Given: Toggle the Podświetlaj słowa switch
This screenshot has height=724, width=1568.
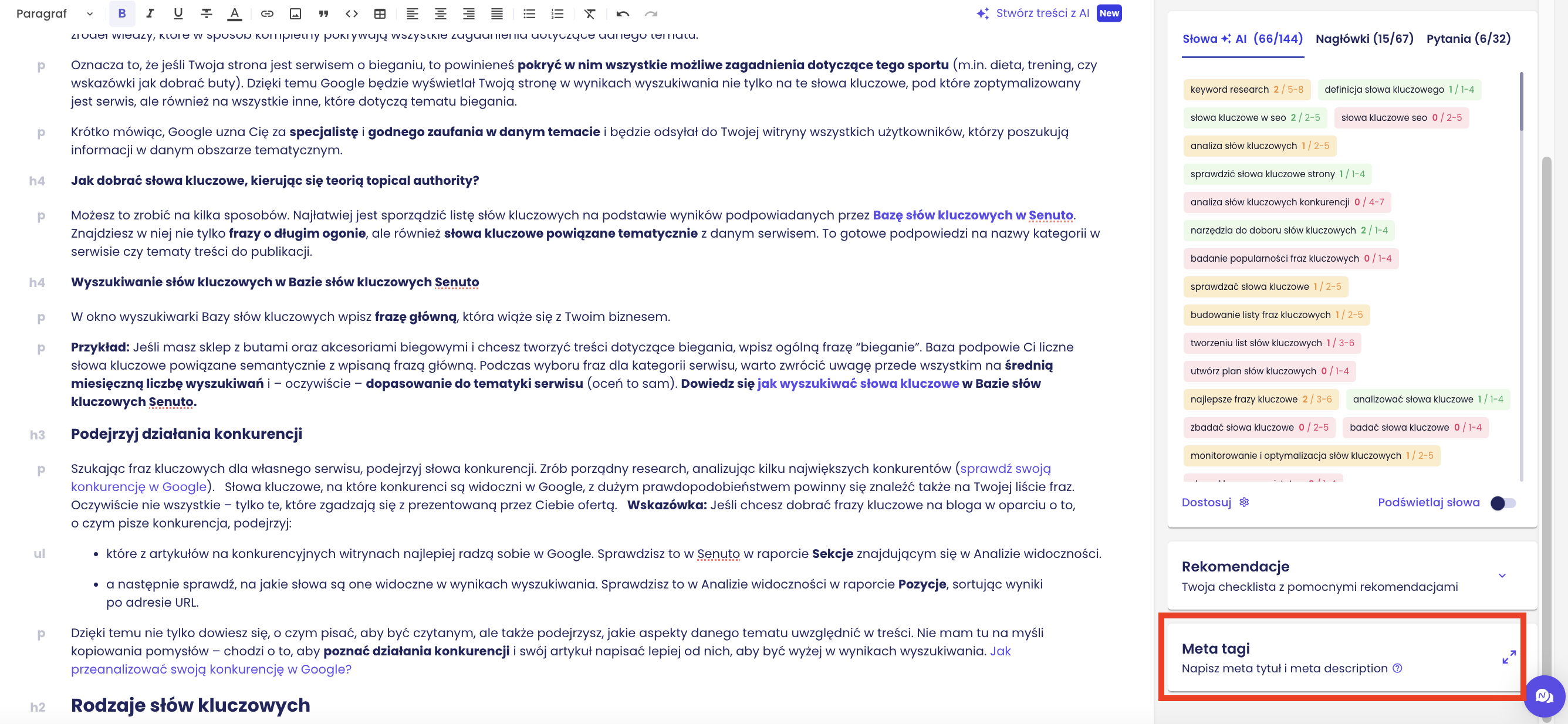Looking at the screenshot, I should [1502, 503].
